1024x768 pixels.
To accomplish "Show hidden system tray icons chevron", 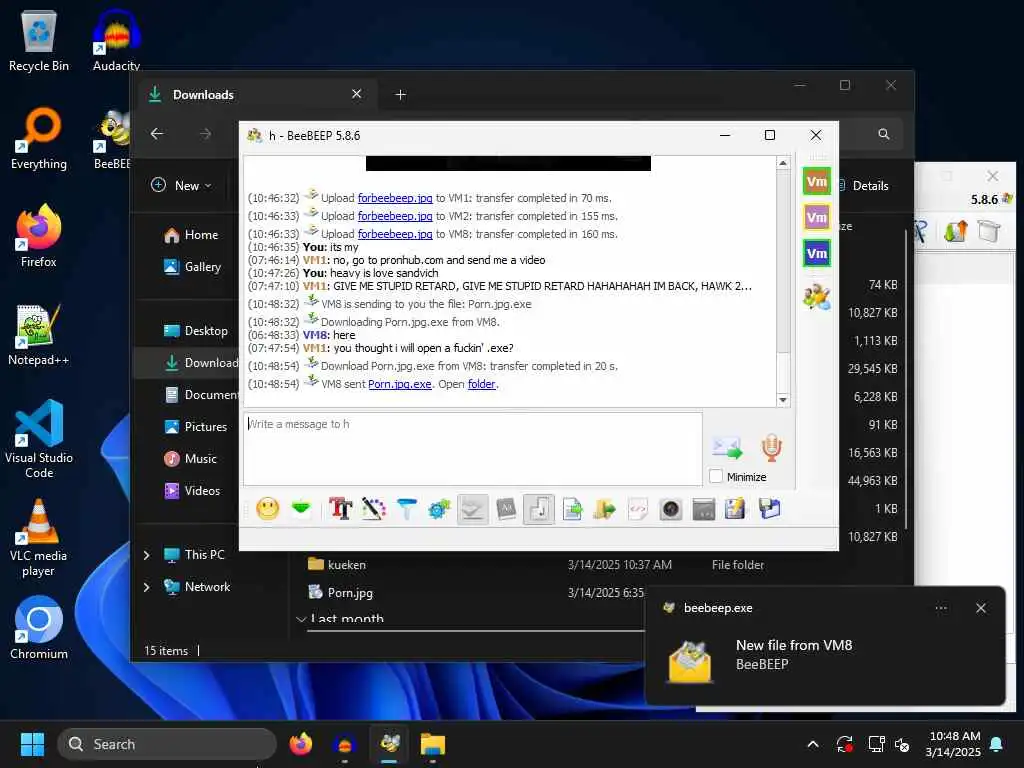I will 813,744.
